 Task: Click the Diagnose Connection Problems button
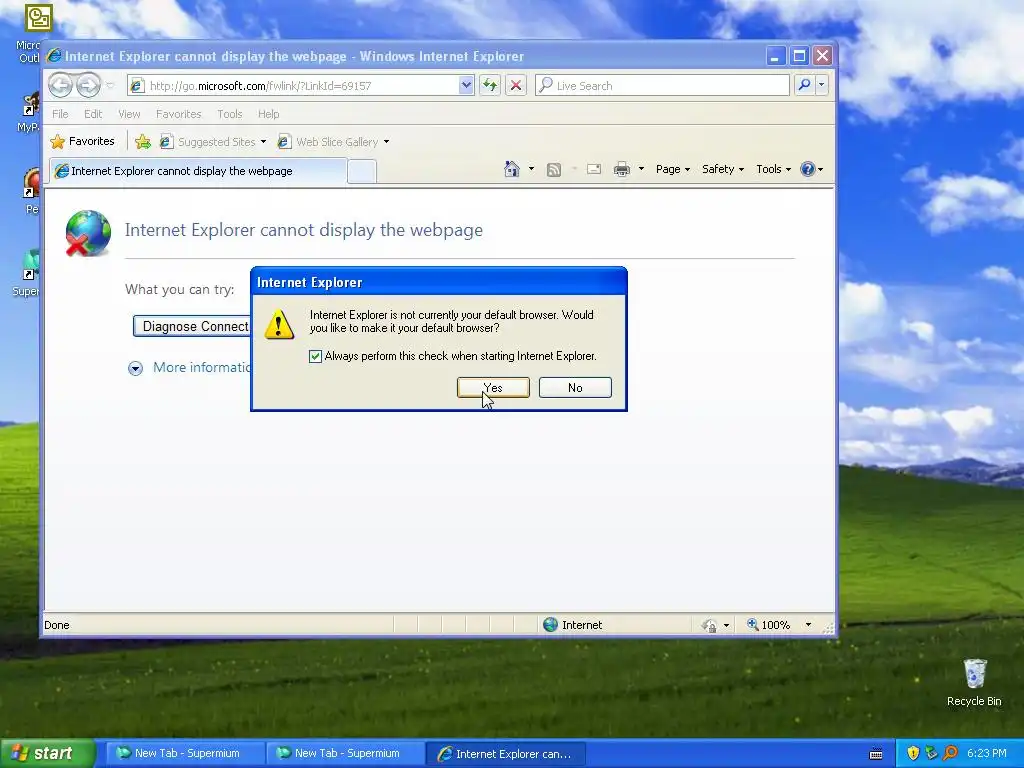pyautogui.click(x=192, y=326)
